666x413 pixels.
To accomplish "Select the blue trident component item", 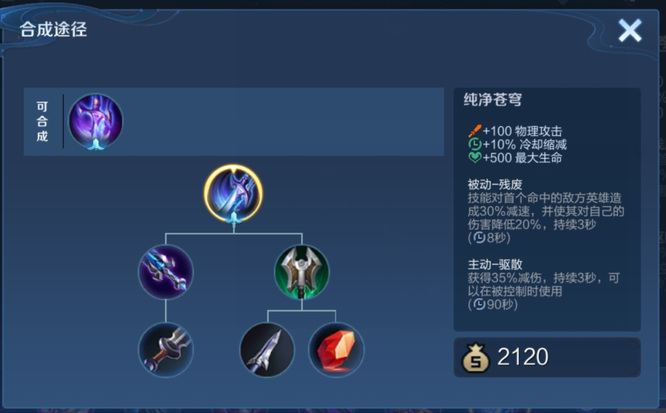I will point(166,272).
